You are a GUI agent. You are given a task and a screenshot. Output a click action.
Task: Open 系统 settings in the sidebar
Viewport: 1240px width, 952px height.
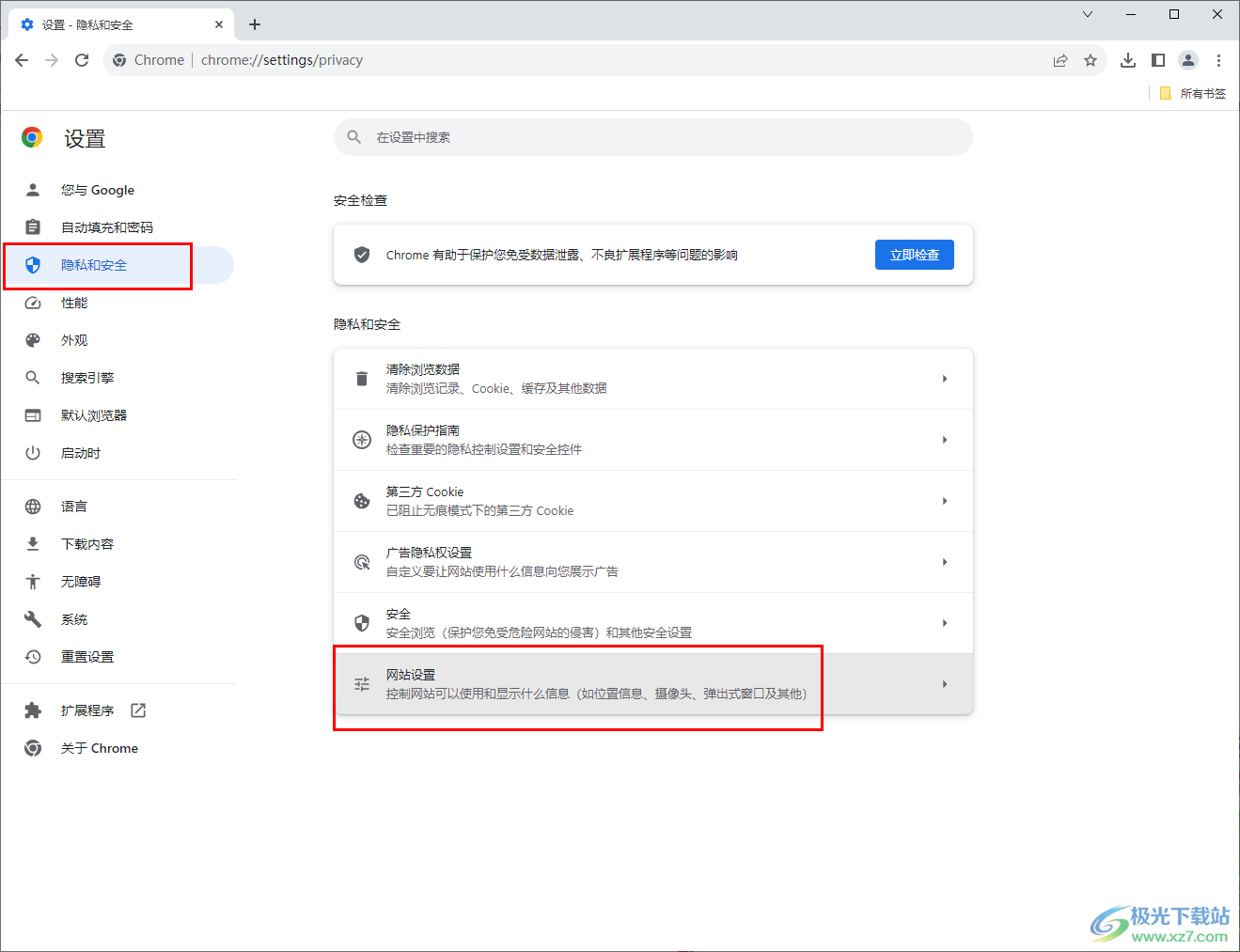pyautogui.click(x=118, y=619)
